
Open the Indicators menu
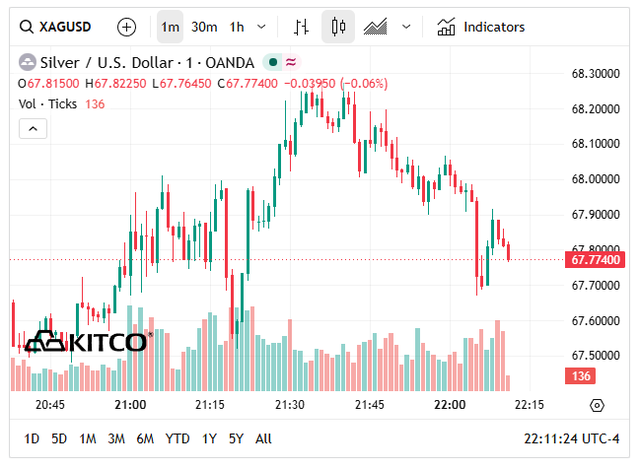pos(481,27)
